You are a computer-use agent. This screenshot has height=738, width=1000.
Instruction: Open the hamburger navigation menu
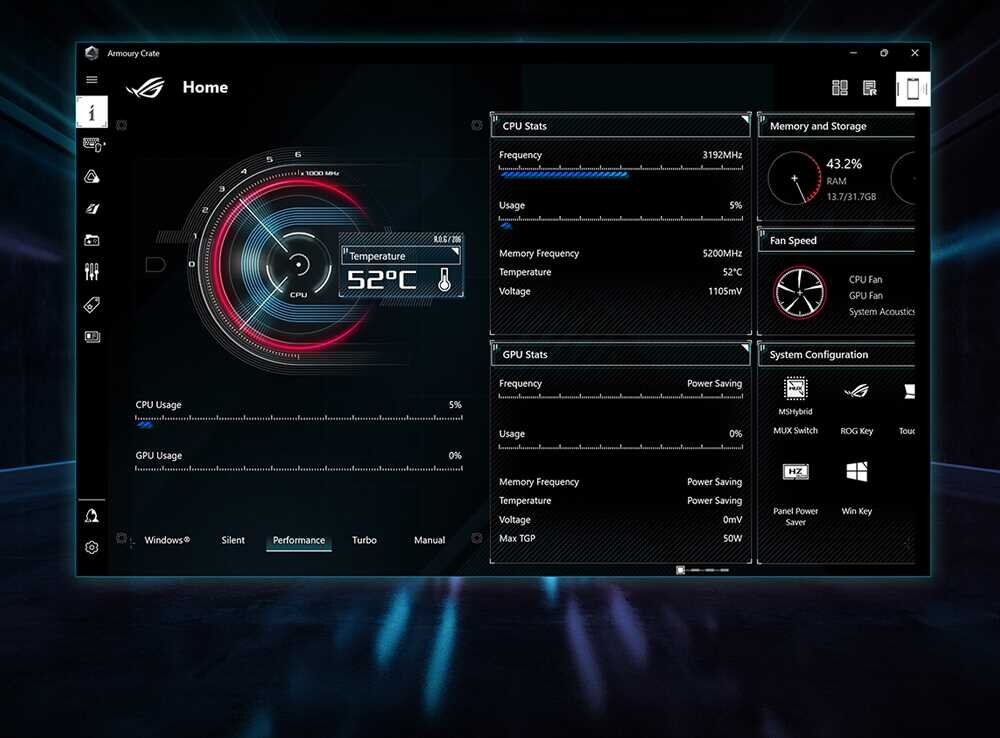(x=92, y=79)
